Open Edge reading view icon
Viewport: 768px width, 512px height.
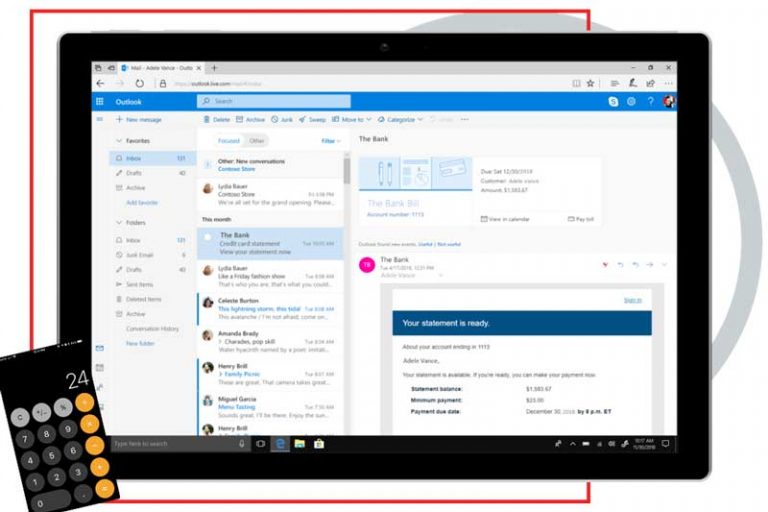point(576,84)
